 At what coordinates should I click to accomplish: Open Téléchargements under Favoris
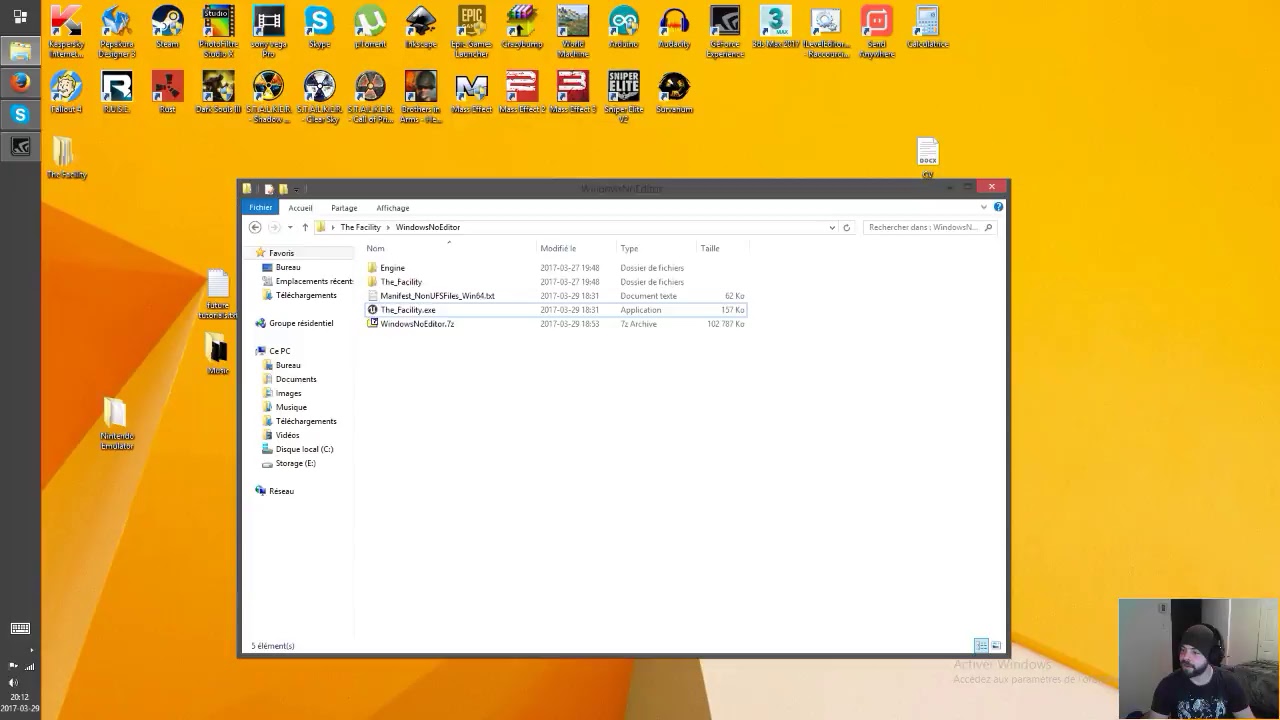click(306, 295)
